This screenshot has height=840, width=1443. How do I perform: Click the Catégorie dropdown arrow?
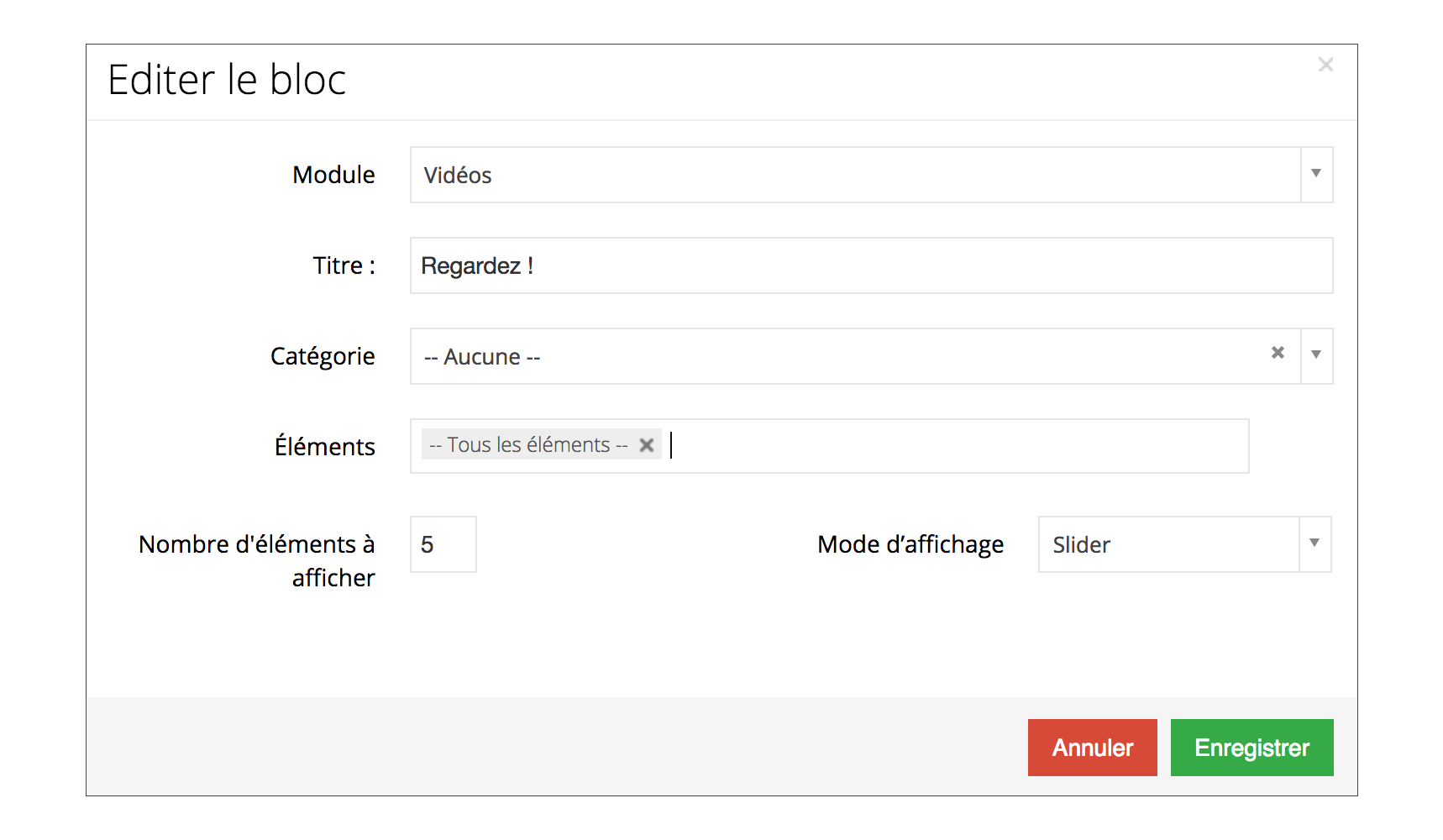tap(1316, 355)
